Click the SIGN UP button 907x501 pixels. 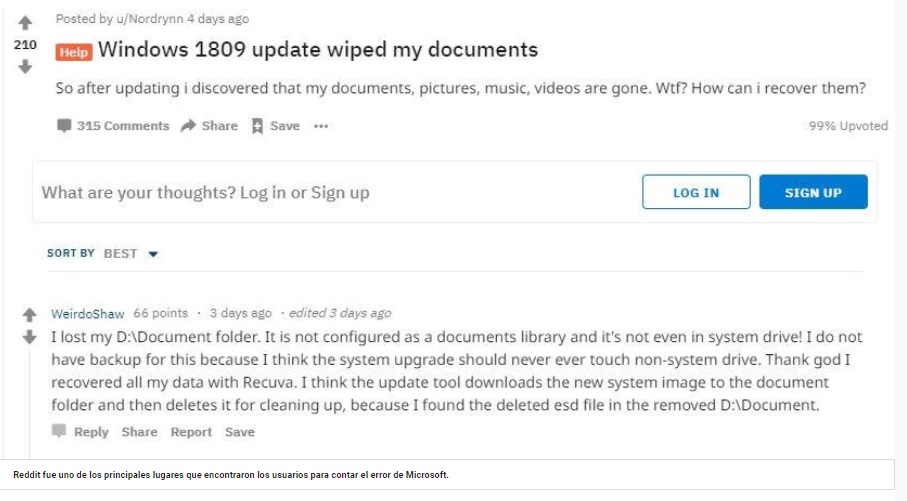point(813,192)
